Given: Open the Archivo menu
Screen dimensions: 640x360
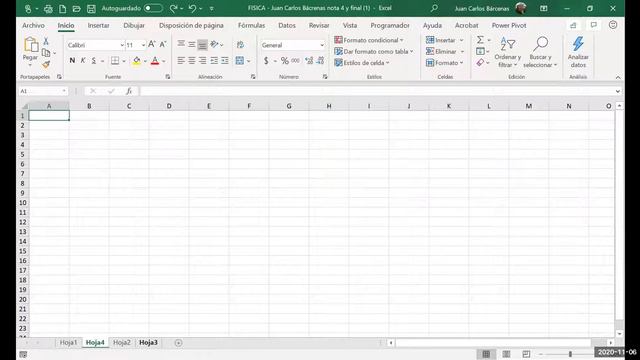Looking at the screenshot, I should (33, 25).
